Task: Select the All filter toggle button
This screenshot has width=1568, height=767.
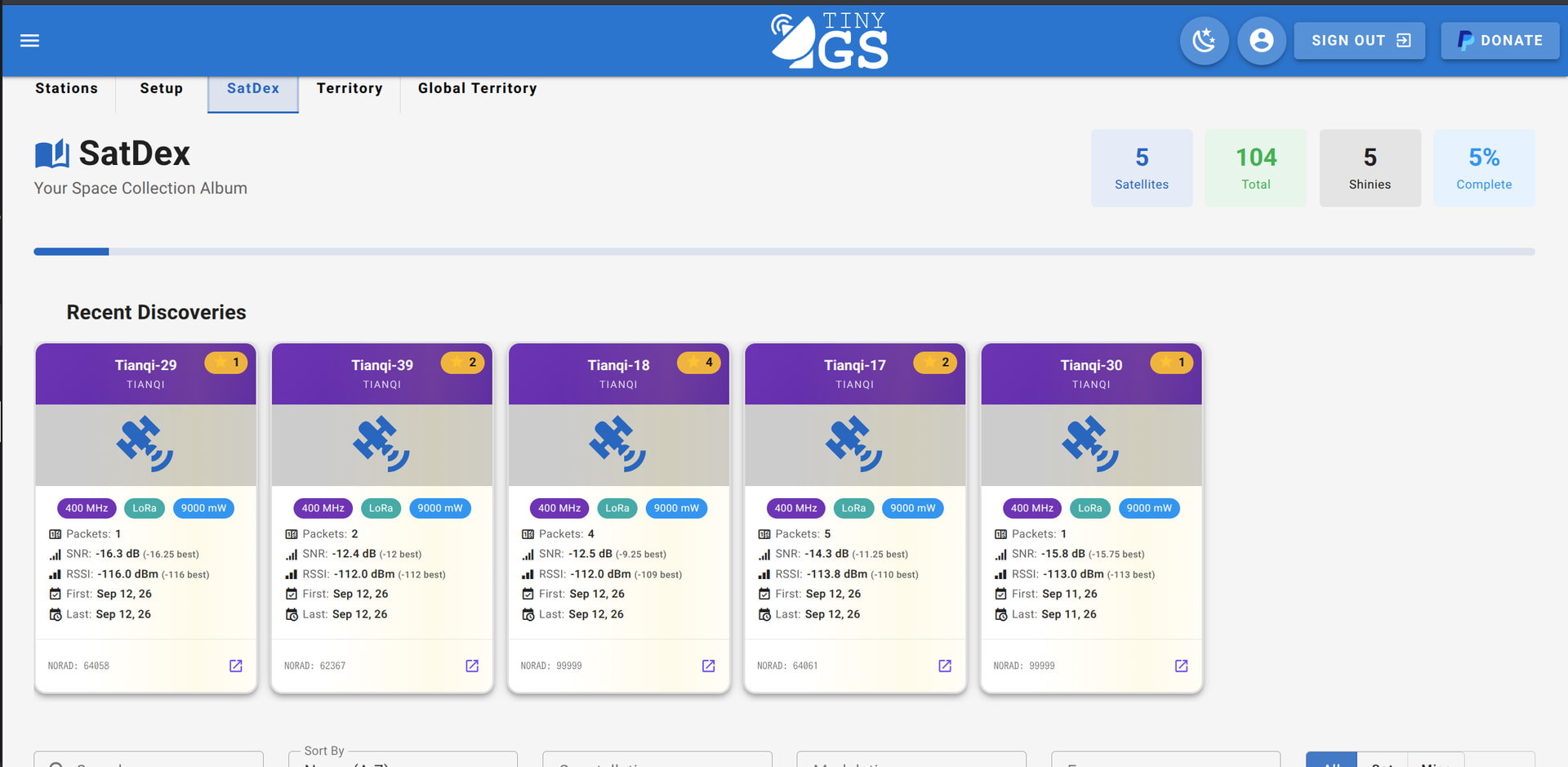Action: (x=1331, y=760)
